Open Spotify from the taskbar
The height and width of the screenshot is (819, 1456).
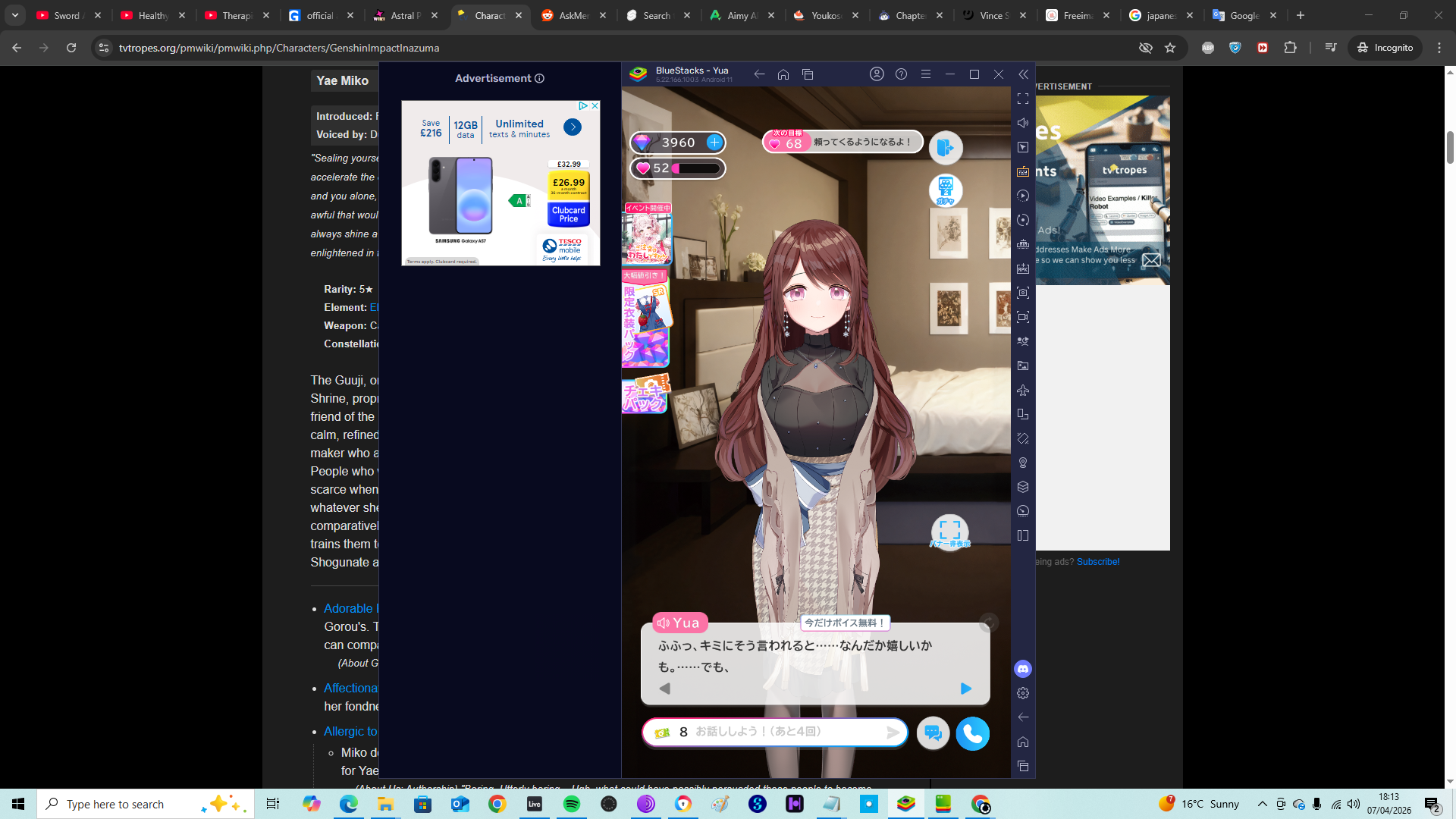click(x=572, y=804)
